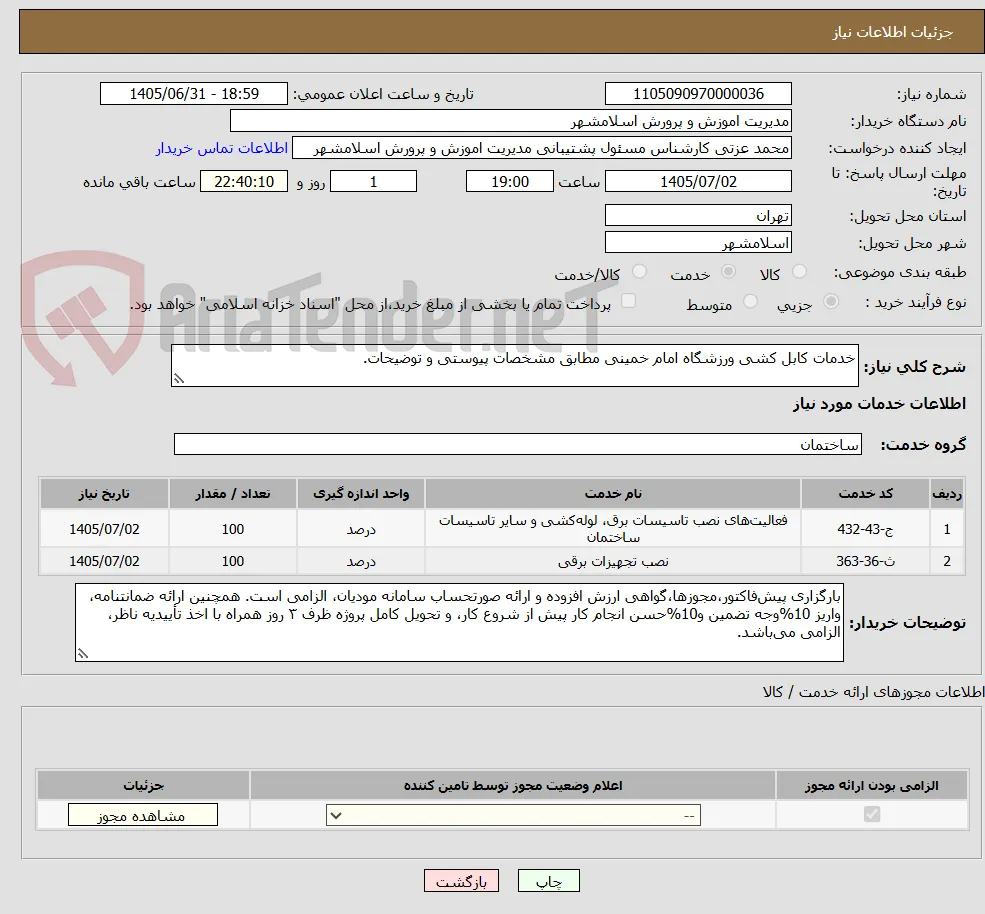Toggle the mandatory permit checkbox

coord(871,815)
